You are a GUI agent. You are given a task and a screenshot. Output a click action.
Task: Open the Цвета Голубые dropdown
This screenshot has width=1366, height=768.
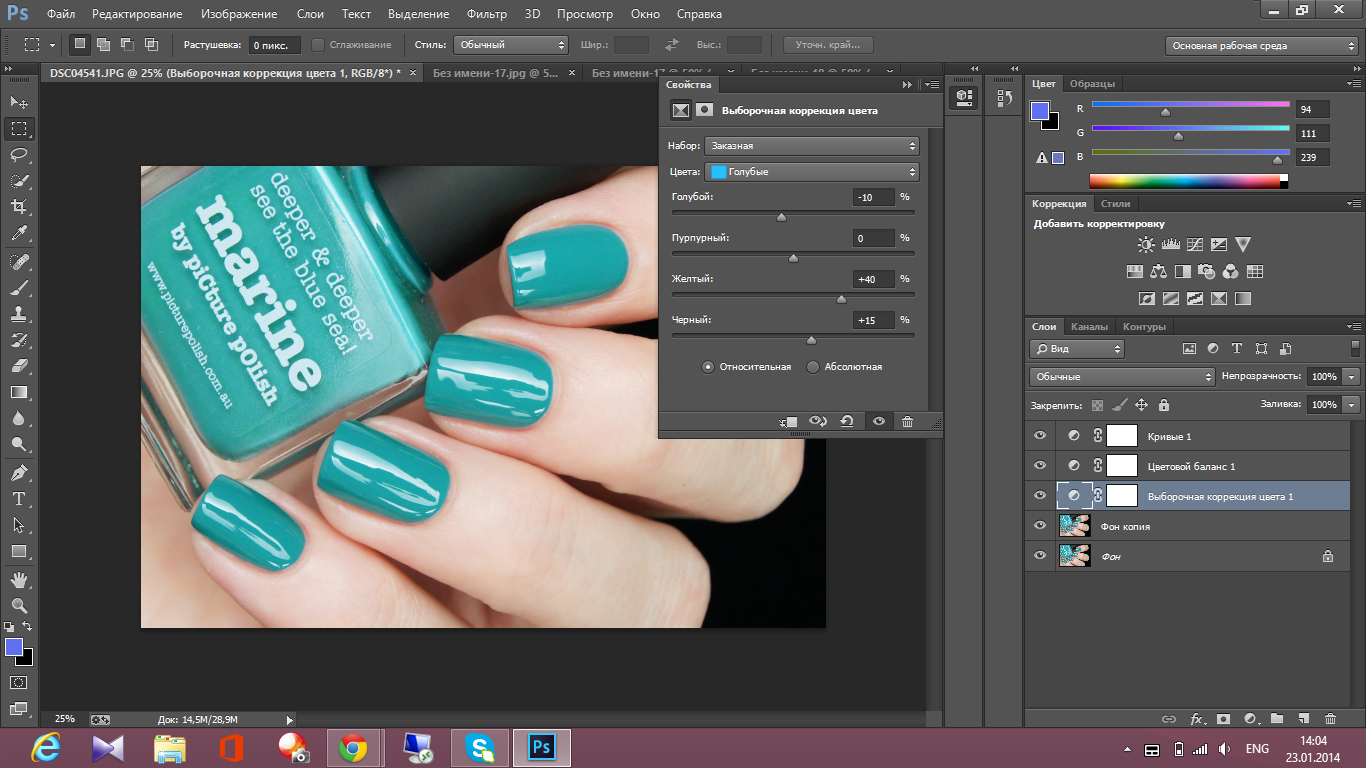[x=811, y=172]
